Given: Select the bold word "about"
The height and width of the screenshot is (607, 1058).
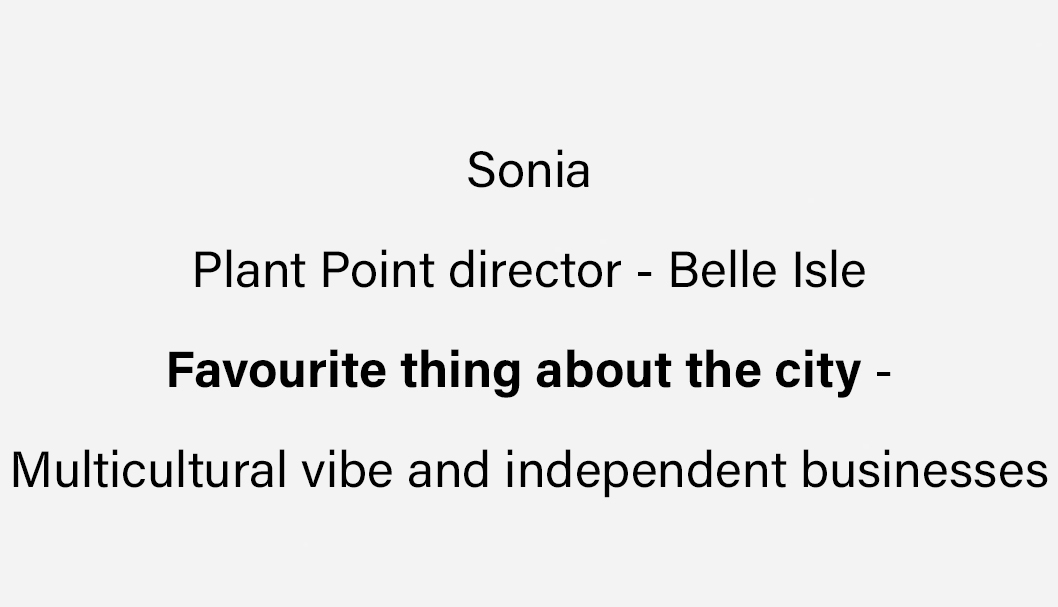Looking at the screenshot, I should point(603,370).
